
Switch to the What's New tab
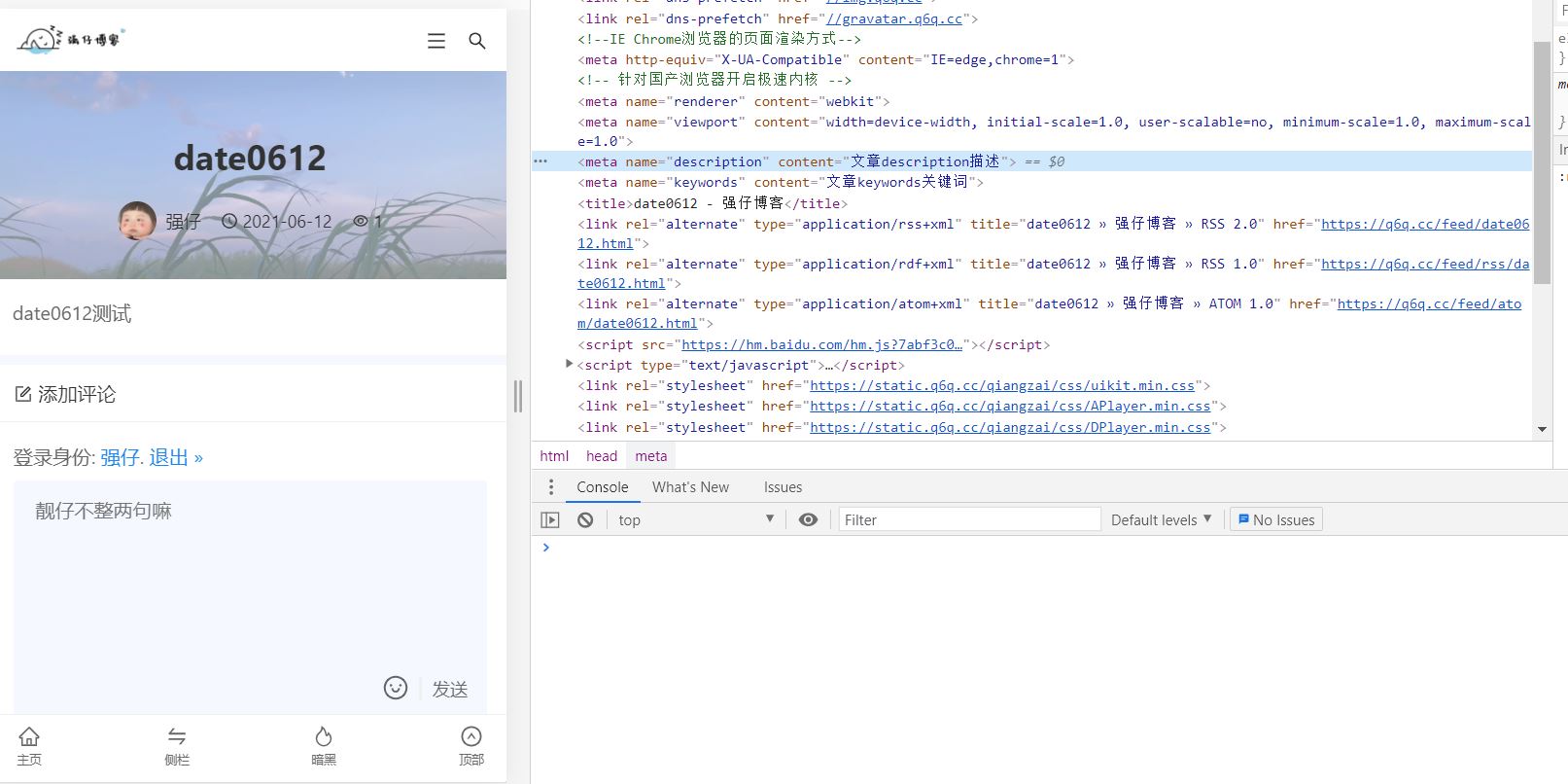[690, 487]
